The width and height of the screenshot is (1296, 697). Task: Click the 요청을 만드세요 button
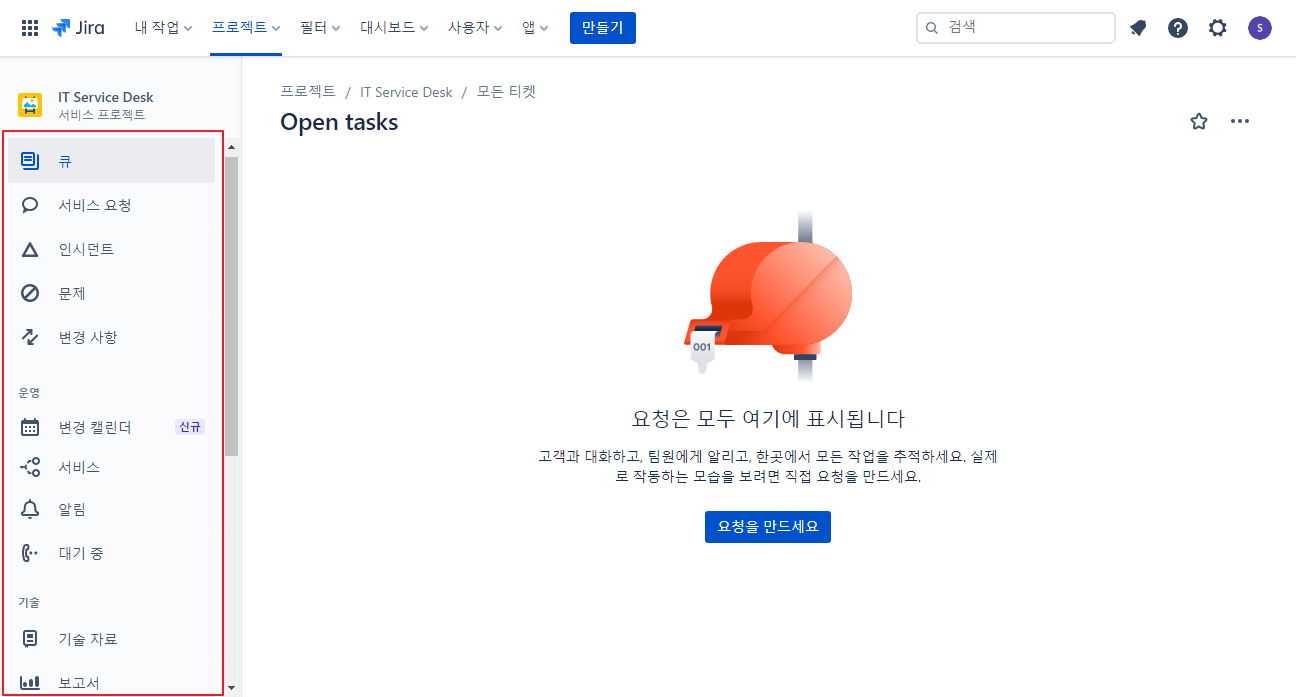click(x=768, y=527)
